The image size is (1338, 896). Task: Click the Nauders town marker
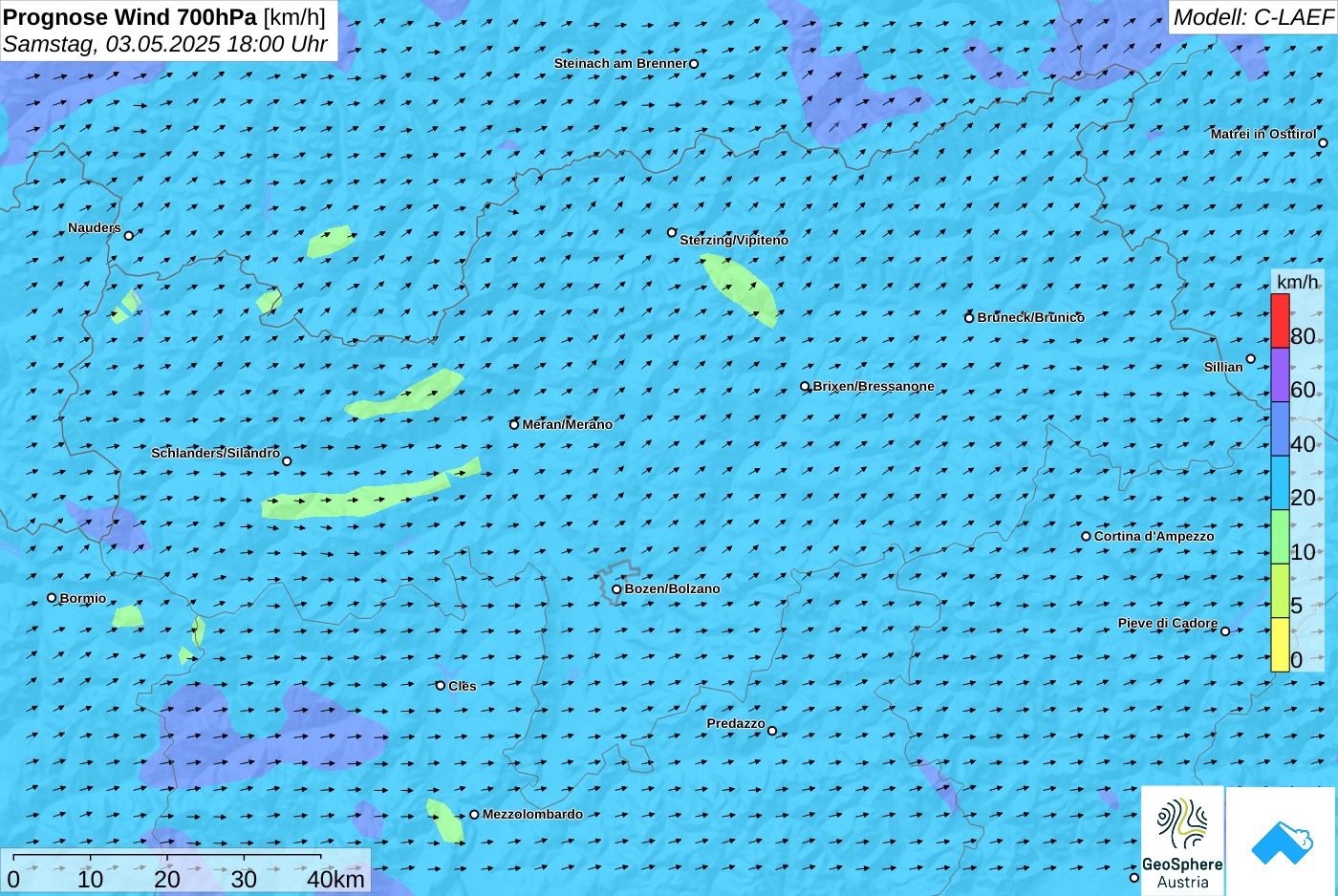129,235
